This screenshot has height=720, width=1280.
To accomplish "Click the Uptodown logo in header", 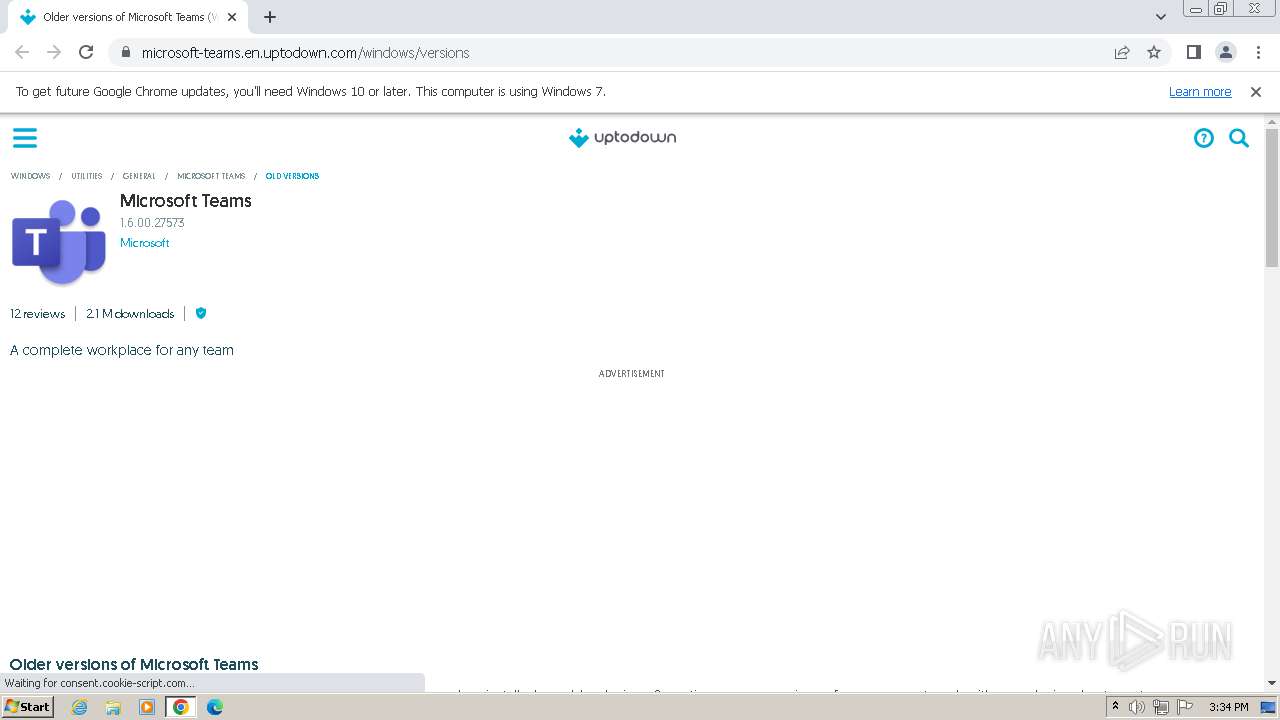I will [x=622, y=138].
